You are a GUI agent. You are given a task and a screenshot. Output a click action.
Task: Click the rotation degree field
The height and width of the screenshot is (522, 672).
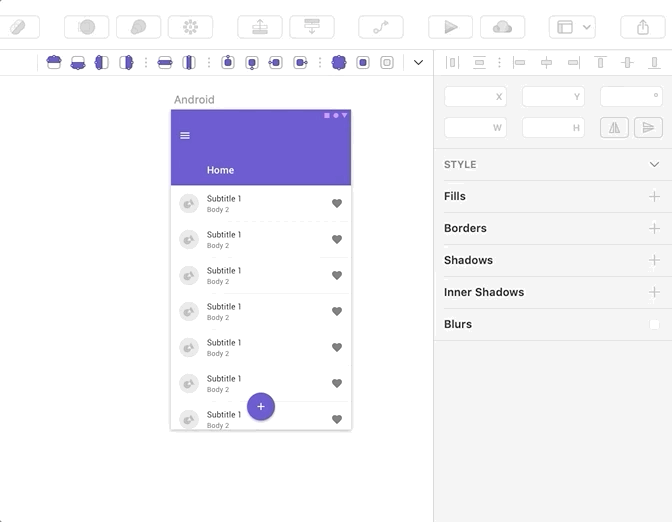point(631,96)
